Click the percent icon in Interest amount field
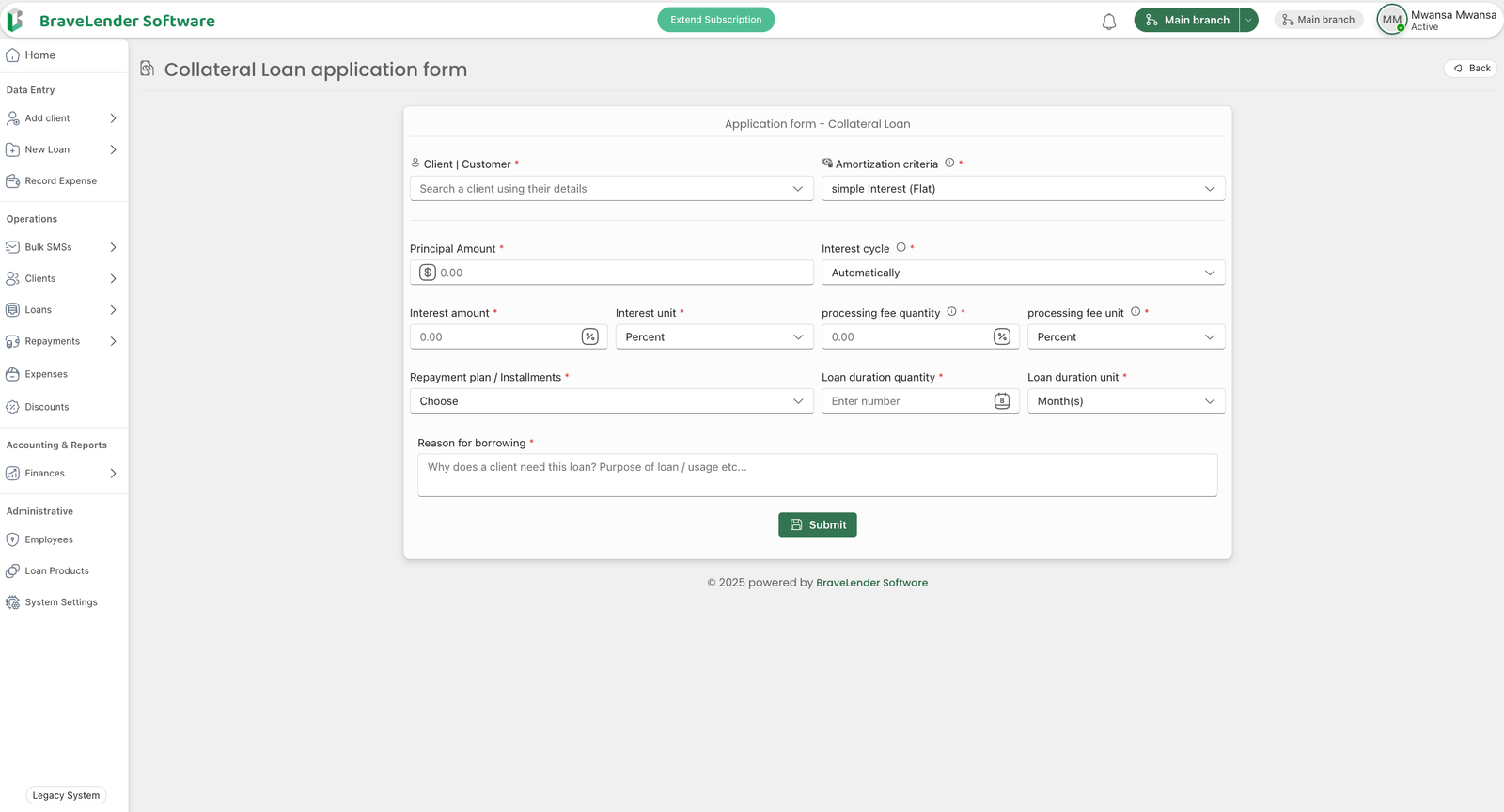The height and width of the screenshot is (812, 1504). pos(590,336)
